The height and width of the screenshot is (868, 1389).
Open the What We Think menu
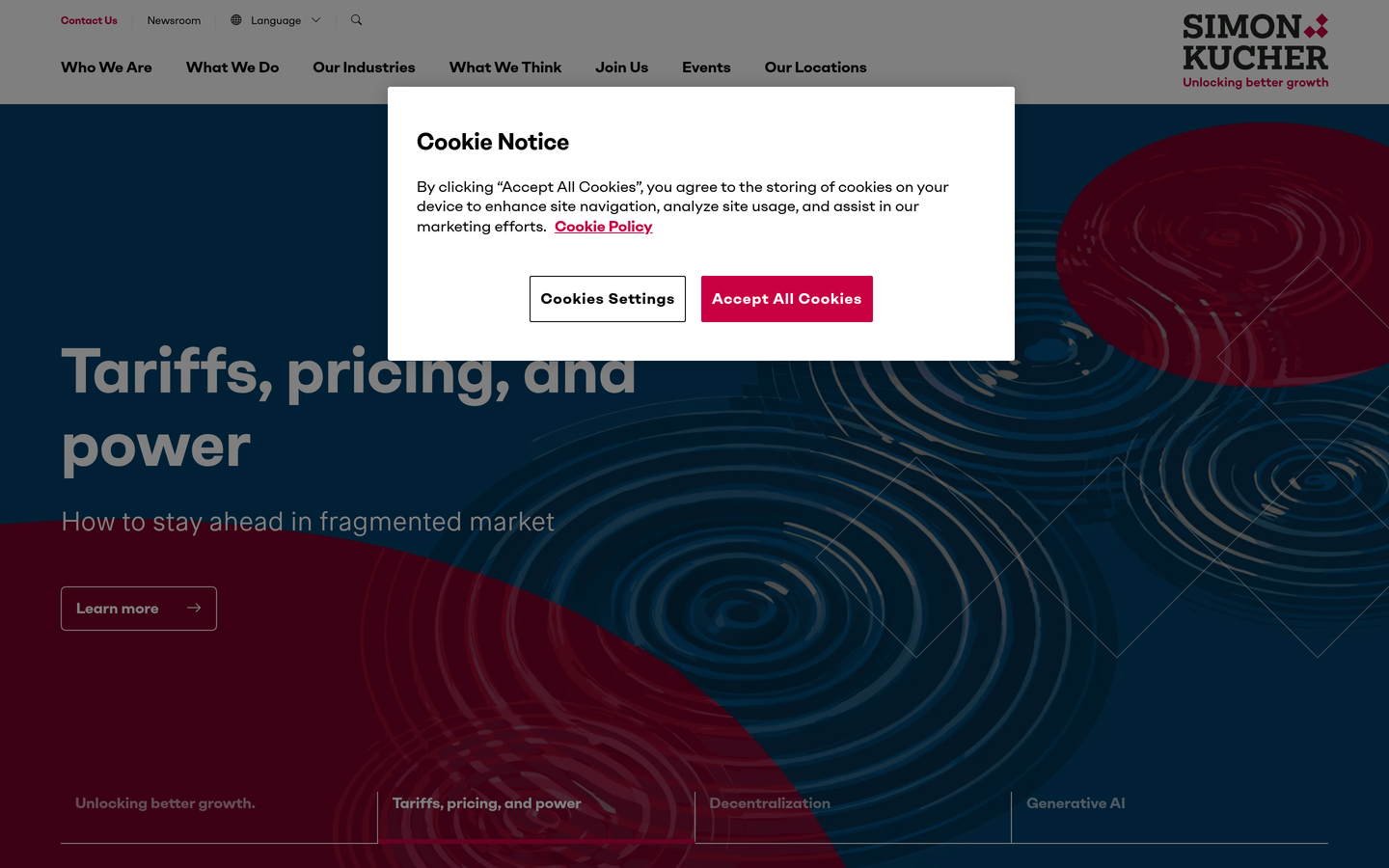coord(505,68)
